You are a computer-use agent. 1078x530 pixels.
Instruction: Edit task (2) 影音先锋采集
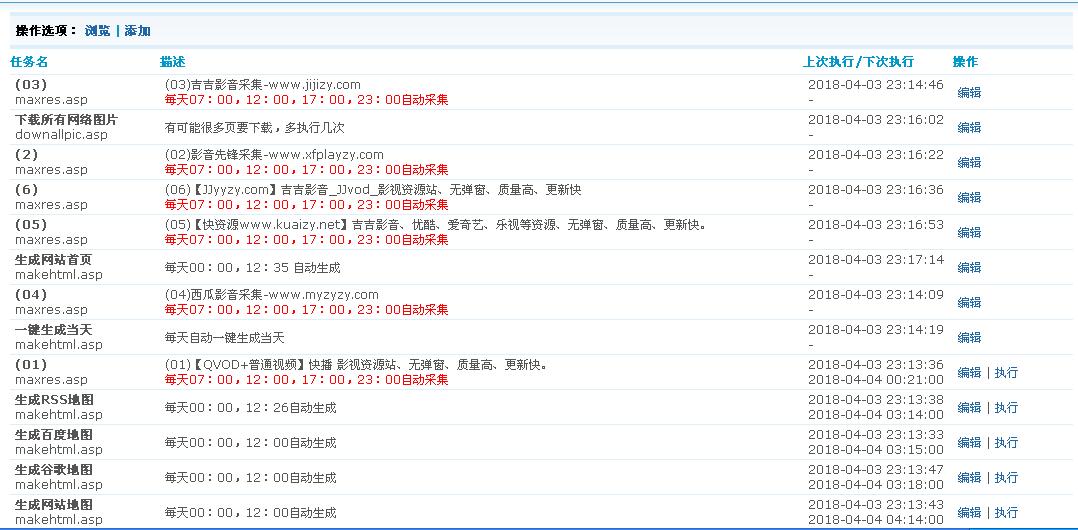[969, 163]
